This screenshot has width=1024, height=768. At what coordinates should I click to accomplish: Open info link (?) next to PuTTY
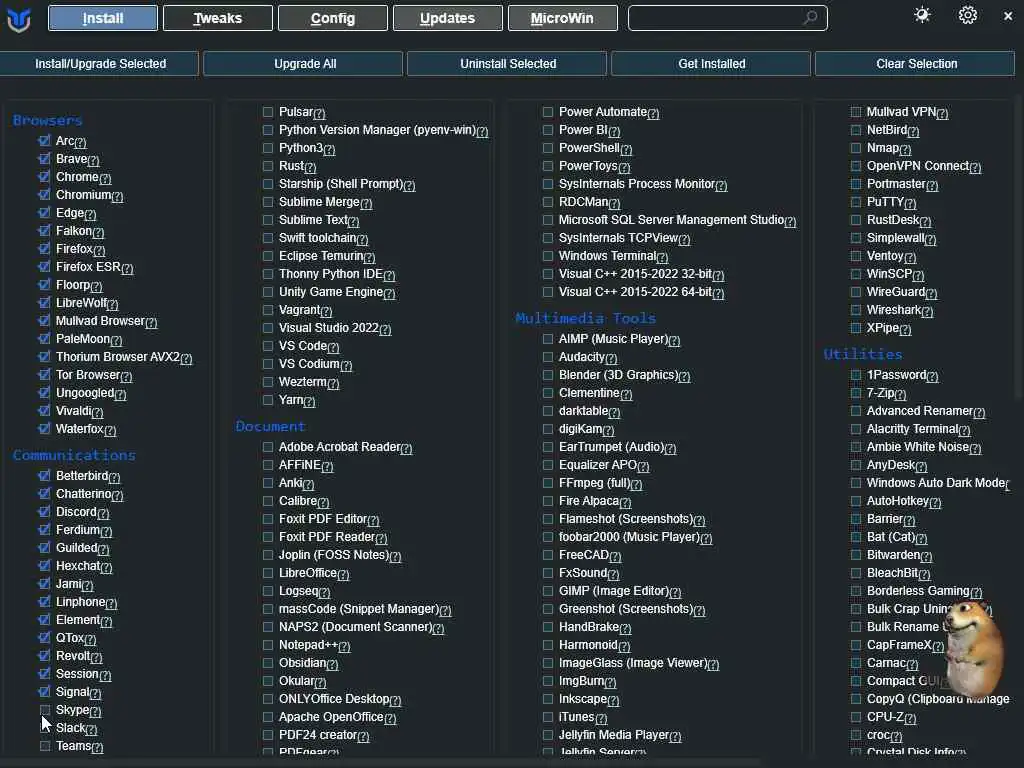tap(910, 204)
